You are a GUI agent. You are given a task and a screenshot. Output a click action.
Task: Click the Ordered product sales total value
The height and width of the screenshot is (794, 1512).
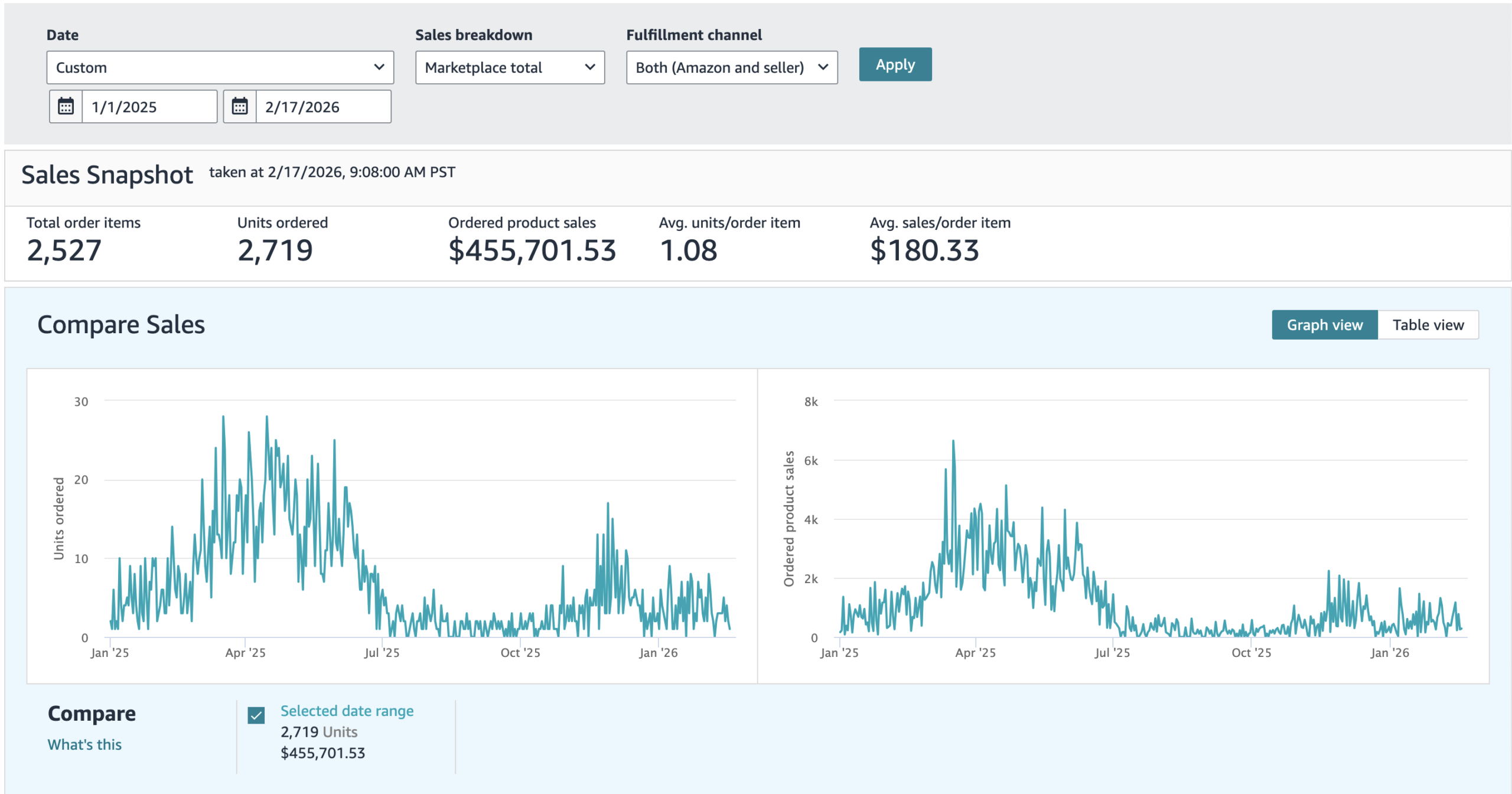532,250
